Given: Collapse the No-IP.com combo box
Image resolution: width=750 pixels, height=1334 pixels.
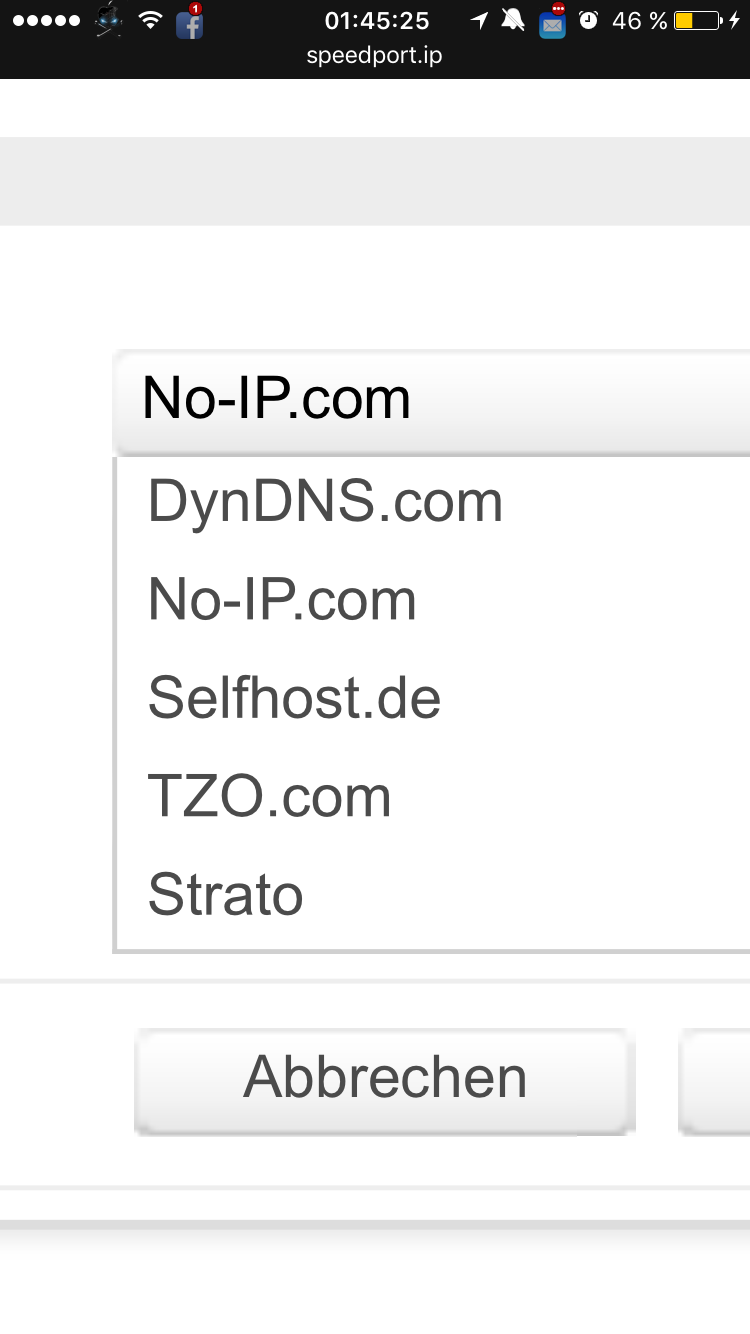Looking at the screenshot, I should tap(276, 397).
